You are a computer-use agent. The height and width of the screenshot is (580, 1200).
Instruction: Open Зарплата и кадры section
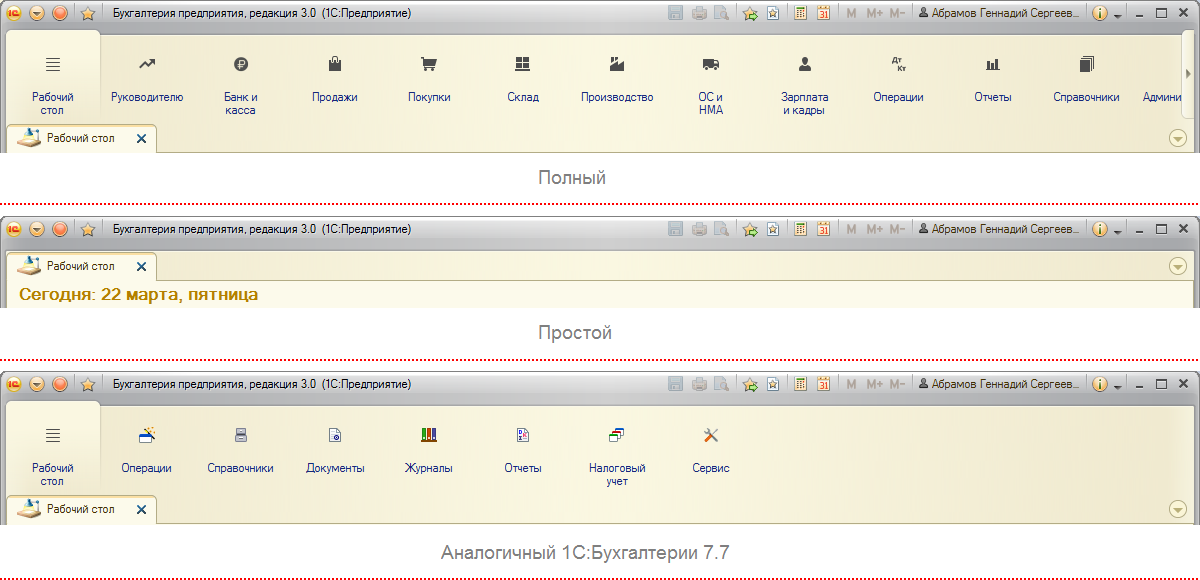tap(804, 86)
